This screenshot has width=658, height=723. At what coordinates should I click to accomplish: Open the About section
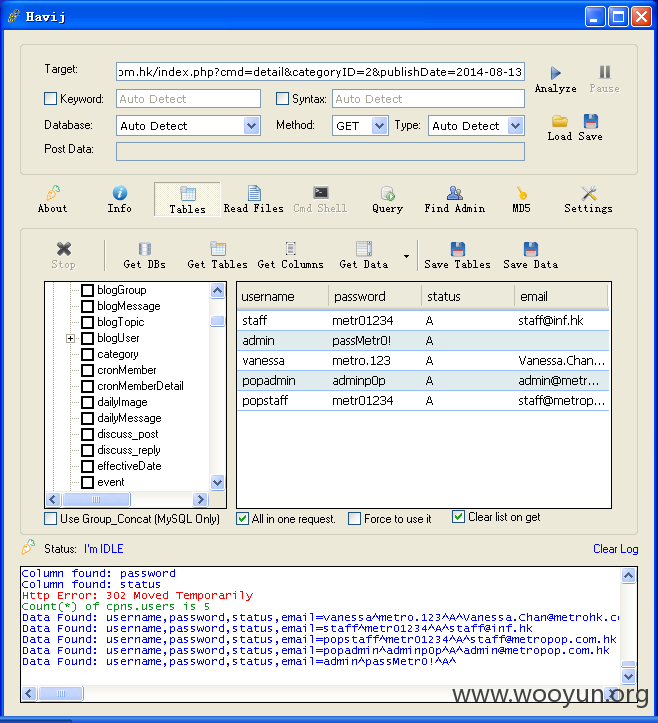coord(53,199)
